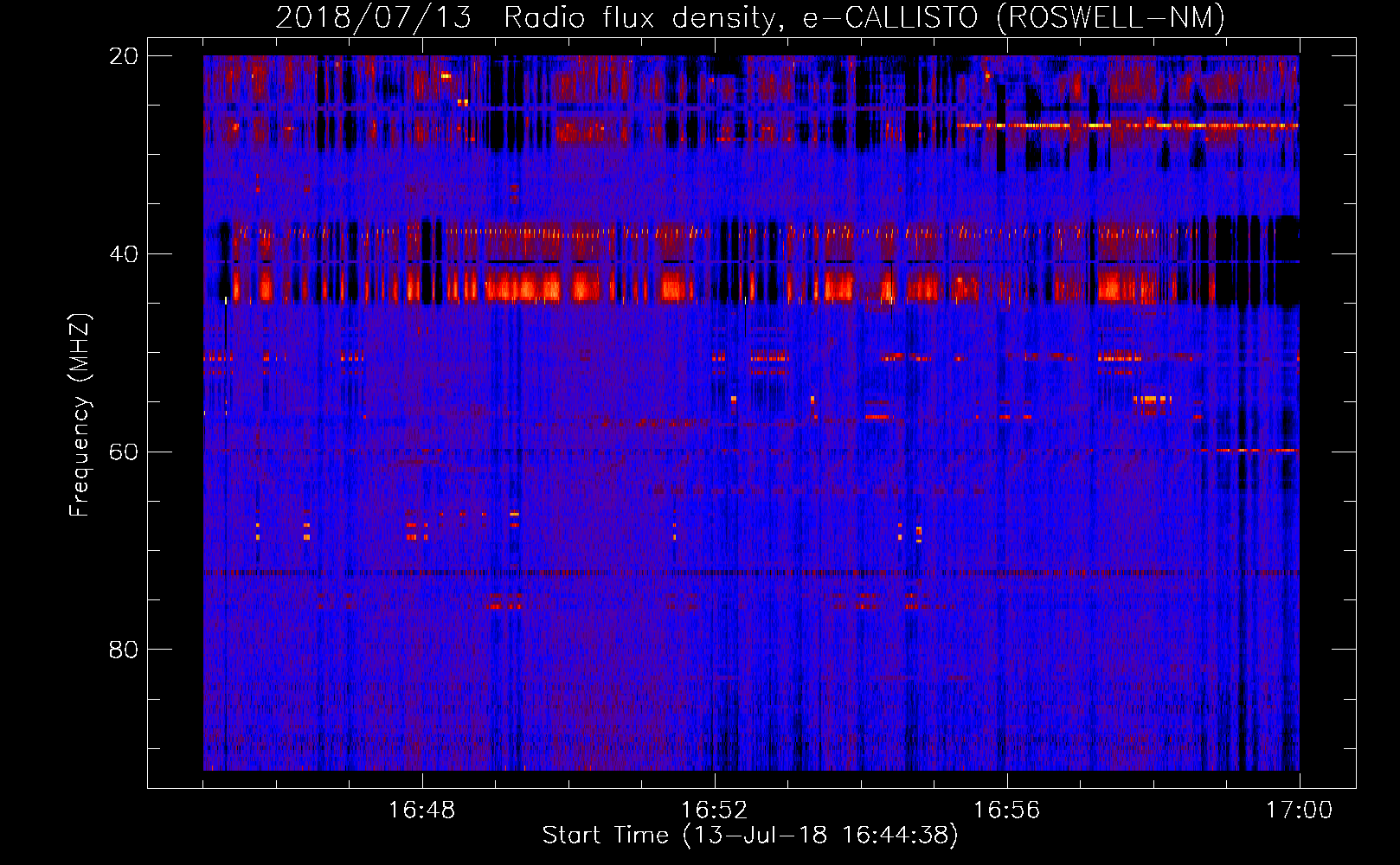Viewport: 1400px width, 865px height.
Task: Click the 40 frequency tick label
Action: (124, 254)
